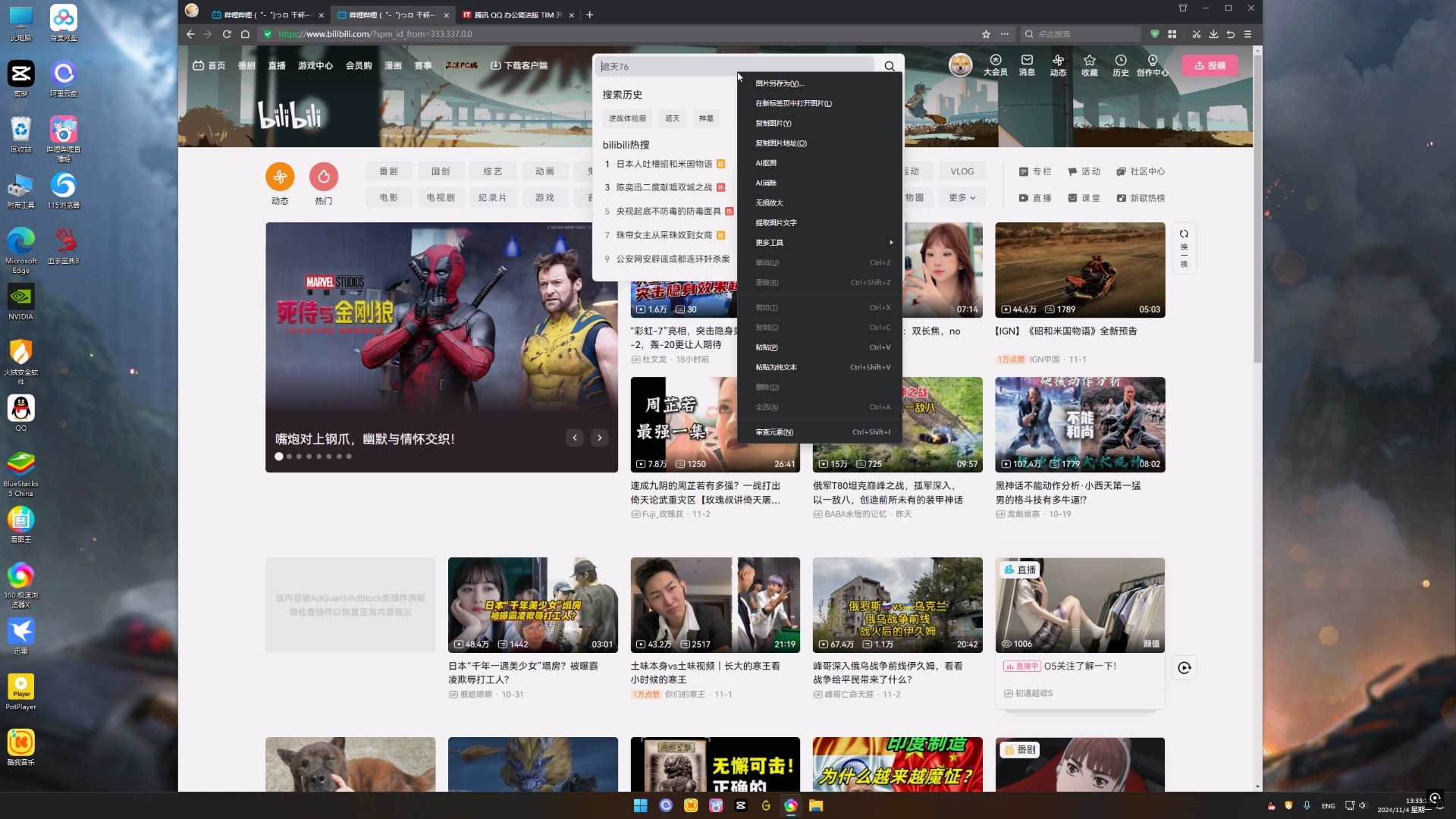The height and width of the screenshot is (819, 1456).
Task: Select the first carousel indicator dot
Action: [279, 457]
